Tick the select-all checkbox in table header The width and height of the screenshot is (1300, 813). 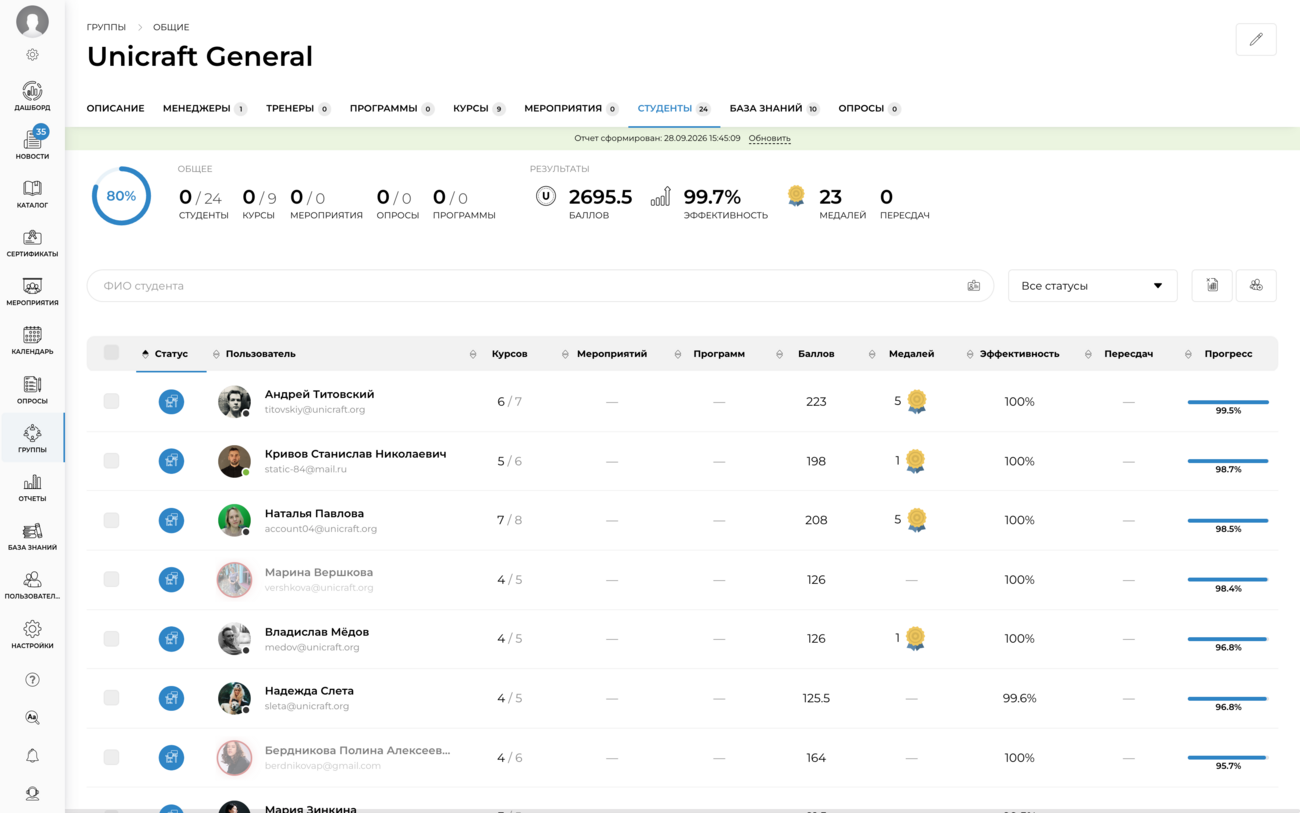click(x=111, y=353)
